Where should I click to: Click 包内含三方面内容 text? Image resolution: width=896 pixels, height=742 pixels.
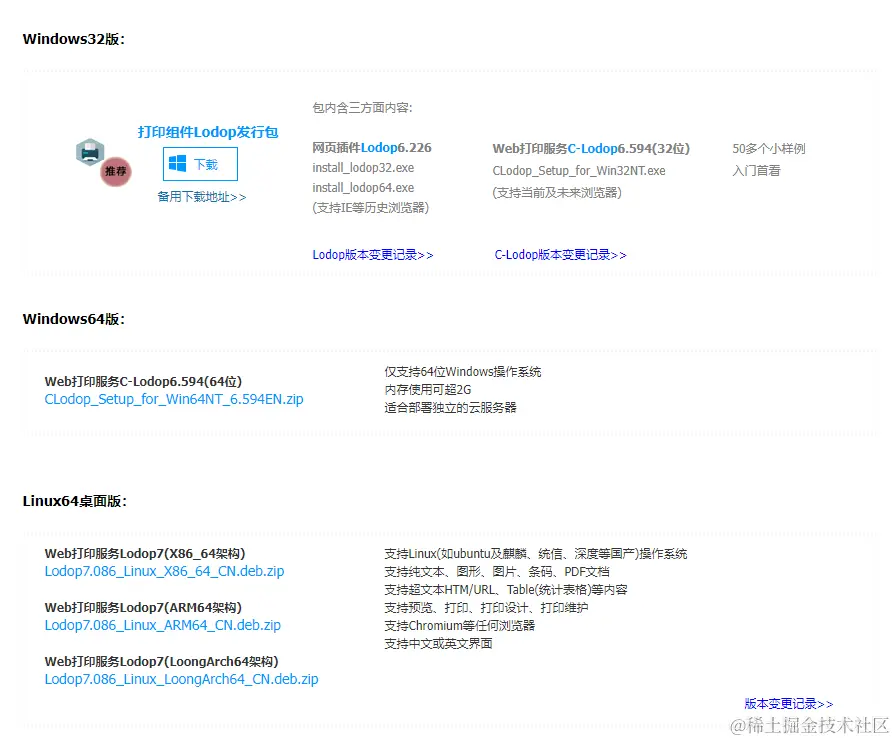(362, 108)
